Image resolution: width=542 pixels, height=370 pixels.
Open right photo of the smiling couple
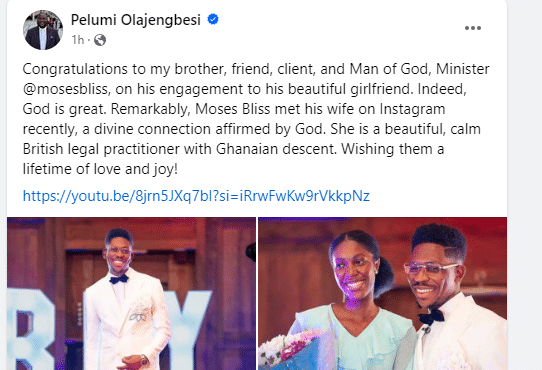[383, 294]
